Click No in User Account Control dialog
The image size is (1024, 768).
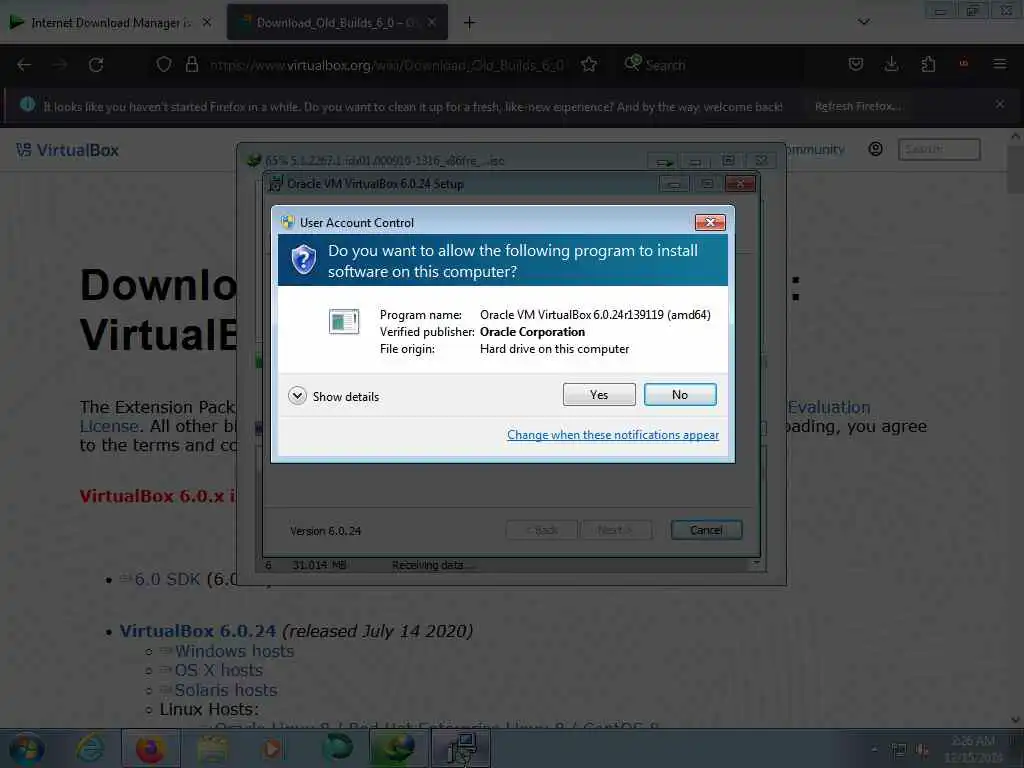(x=680, y=394)
